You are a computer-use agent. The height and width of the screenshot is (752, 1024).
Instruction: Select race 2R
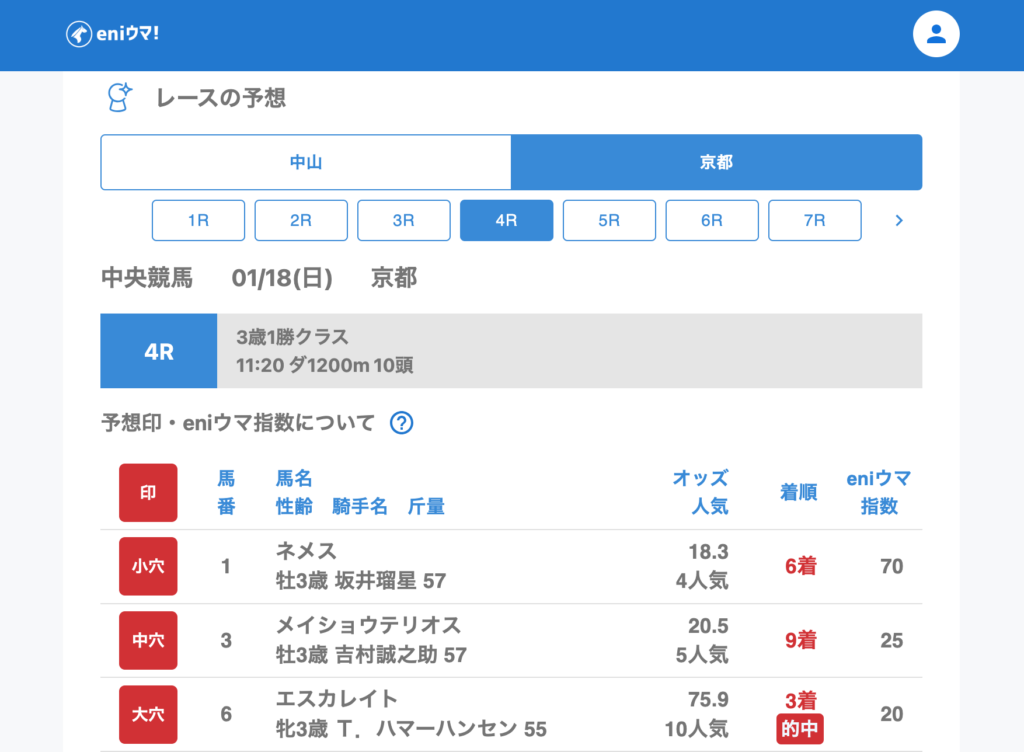301,221
